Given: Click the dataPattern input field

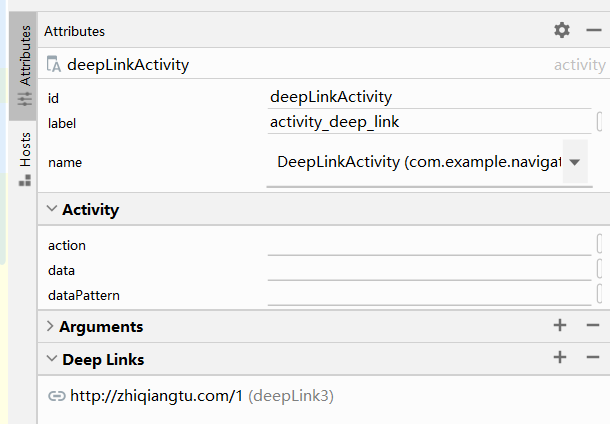Looking at the screenshot, I should click(430, 295).
